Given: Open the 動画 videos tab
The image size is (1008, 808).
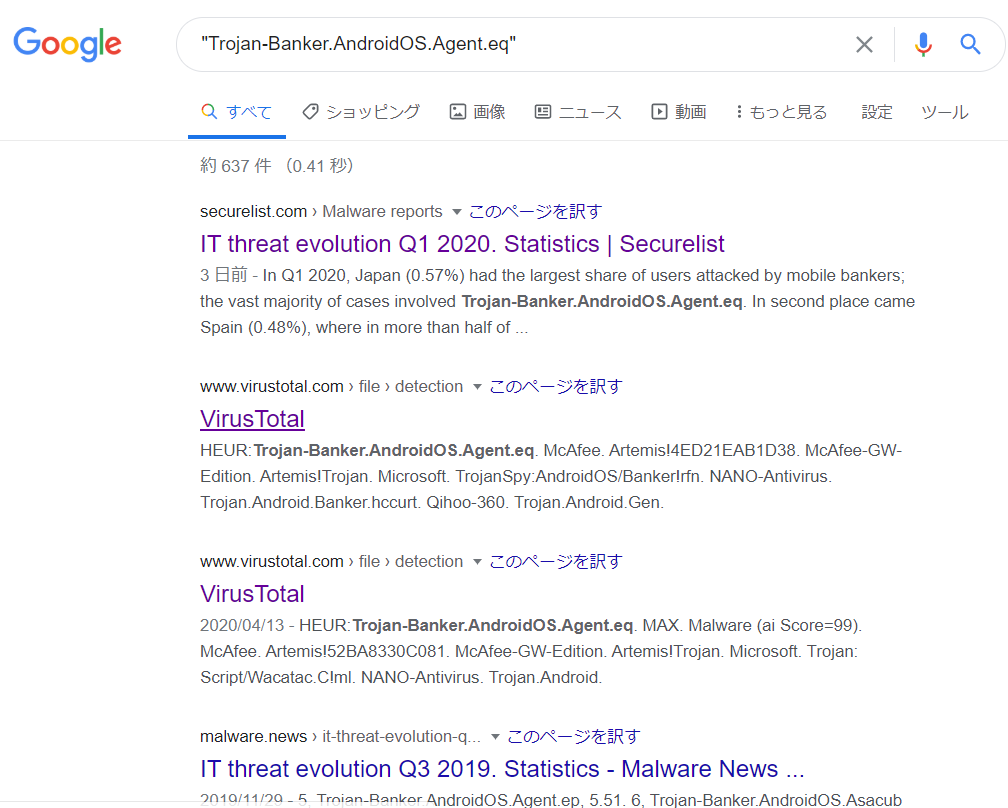Looking at the screenshot, I should coord(679,112).
